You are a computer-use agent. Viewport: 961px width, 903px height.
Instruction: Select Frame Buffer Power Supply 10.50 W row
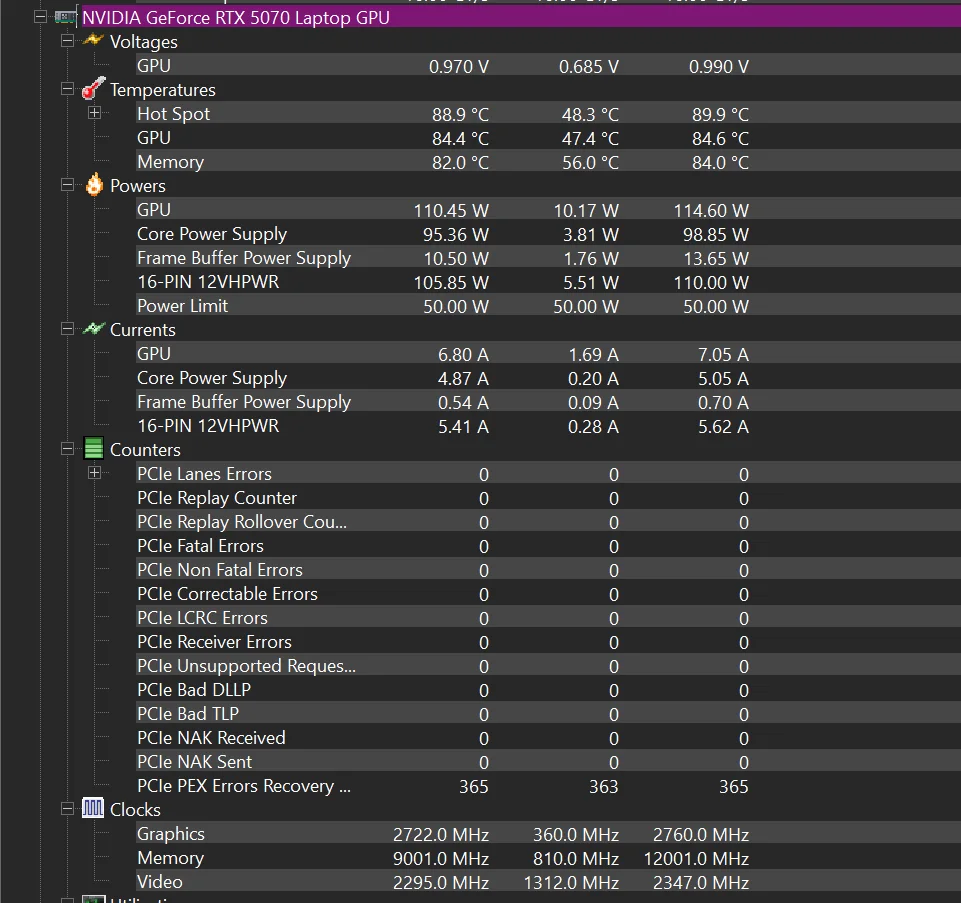tap(548, 257)
